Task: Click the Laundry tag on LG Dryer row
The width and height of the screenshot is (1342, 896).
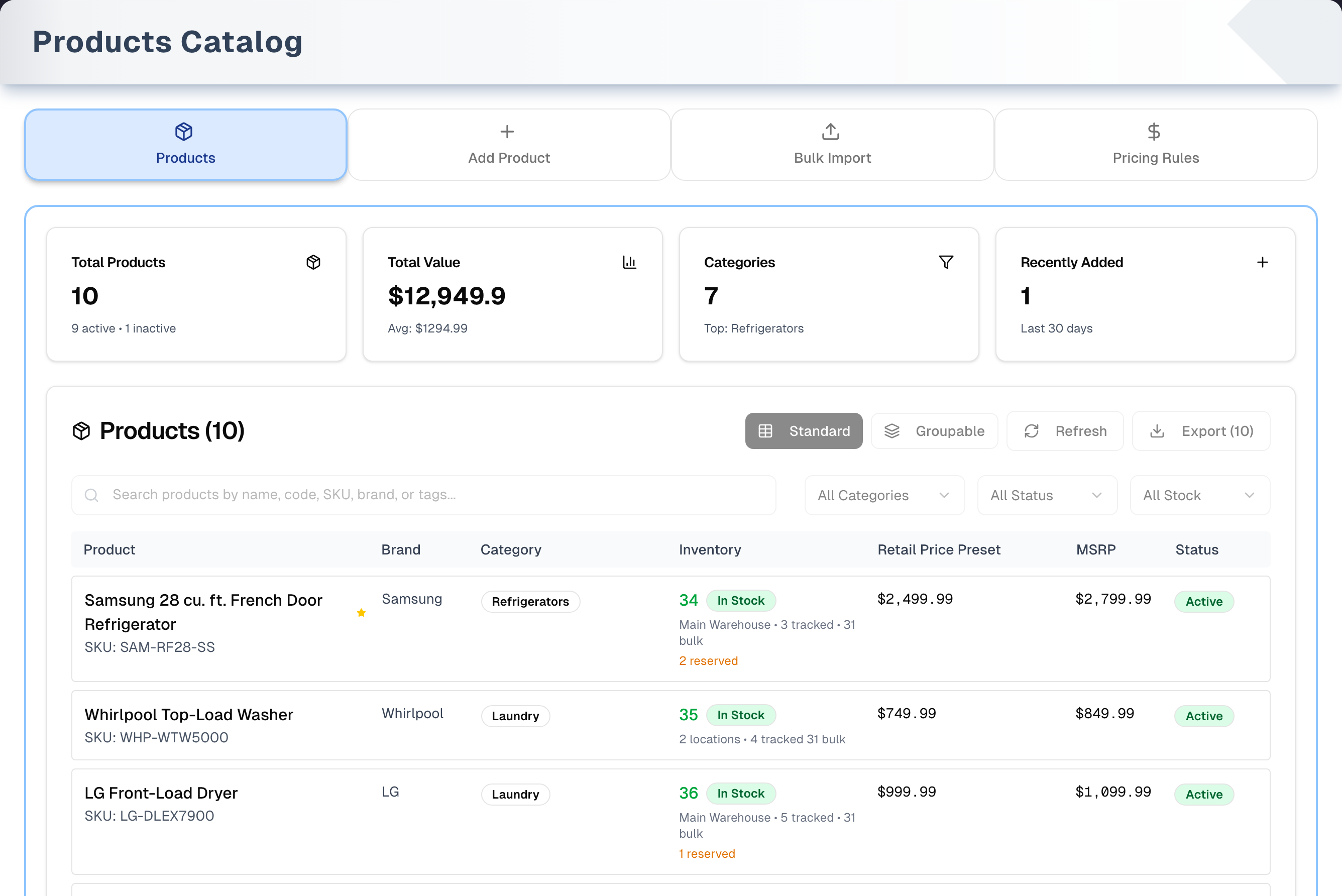Action: coord(515,794)
